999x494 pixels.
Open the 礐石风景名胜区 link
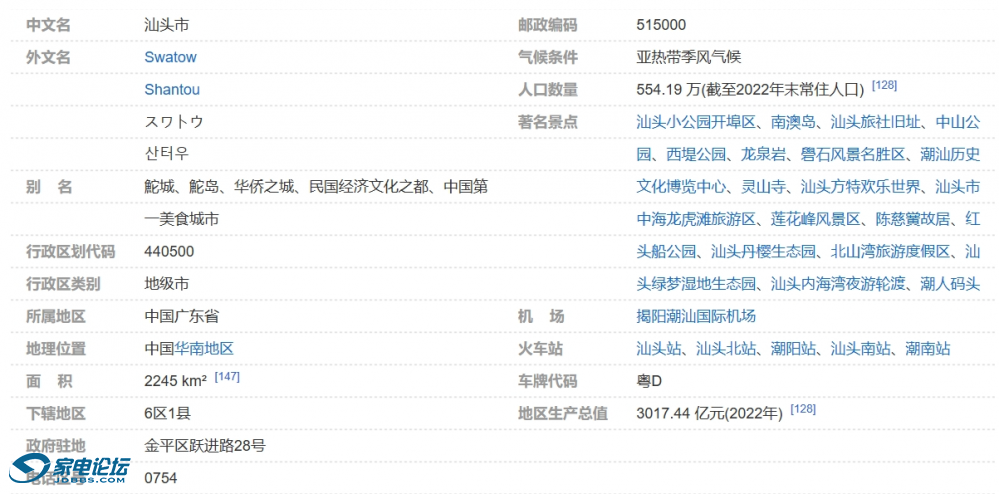pyautogui.click(x=852, y=154)
